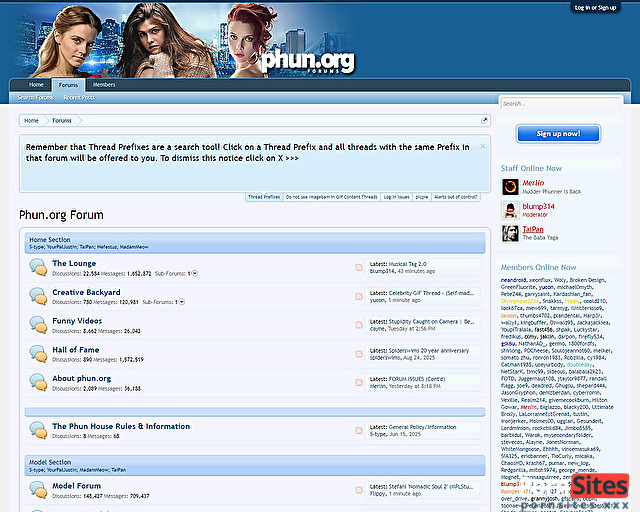Show the Thread Prefixes notice tab
Viewport: 640px width, 512px height.
coord(264,197)
